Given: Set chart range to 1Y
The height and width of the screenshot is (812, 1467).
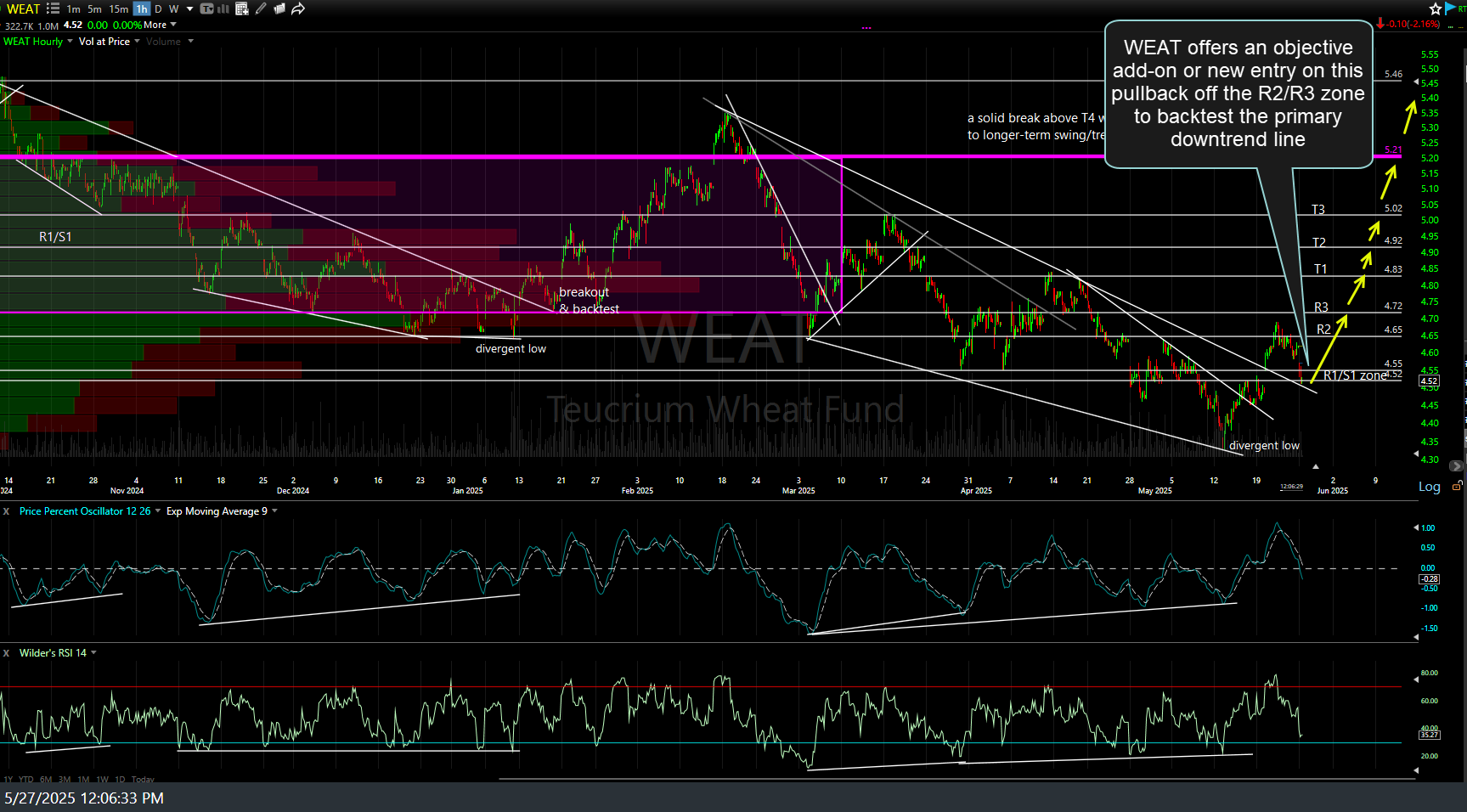Looking at the screenshot, I should [x=8, y=779].
